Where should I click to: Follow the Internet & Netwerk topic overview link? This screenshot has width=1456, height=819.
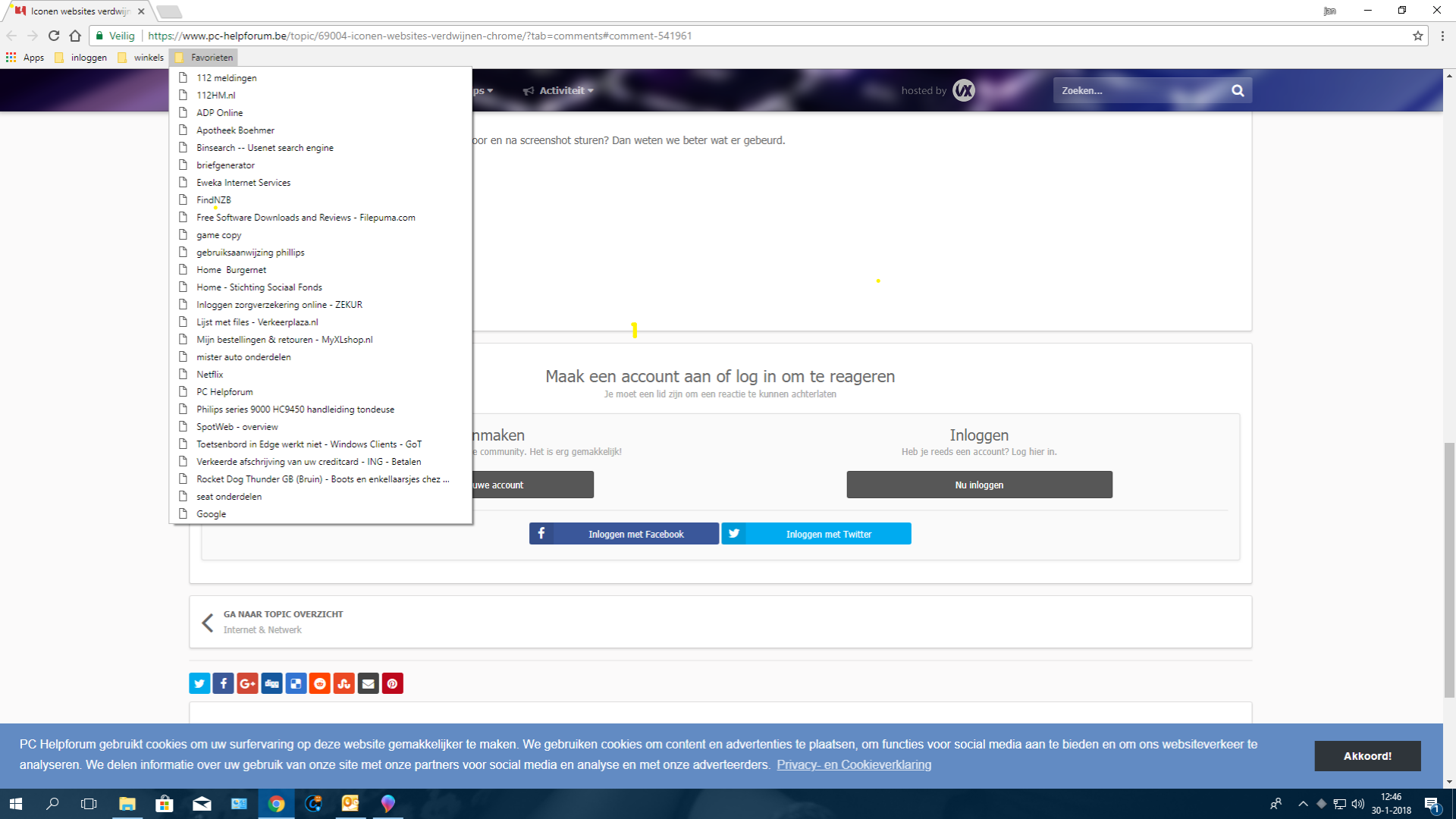tap(262, 629)
